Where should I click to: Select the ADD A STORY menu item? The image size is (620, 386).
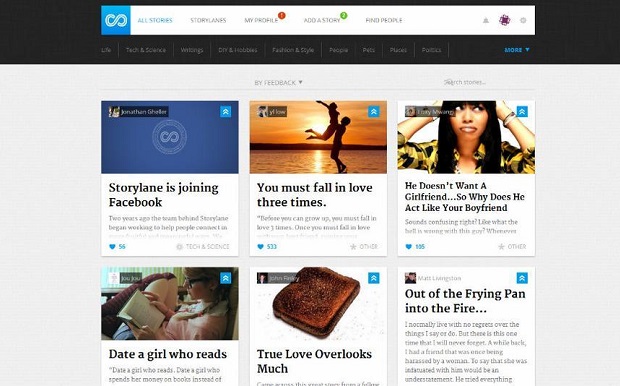tap(322, 20)
